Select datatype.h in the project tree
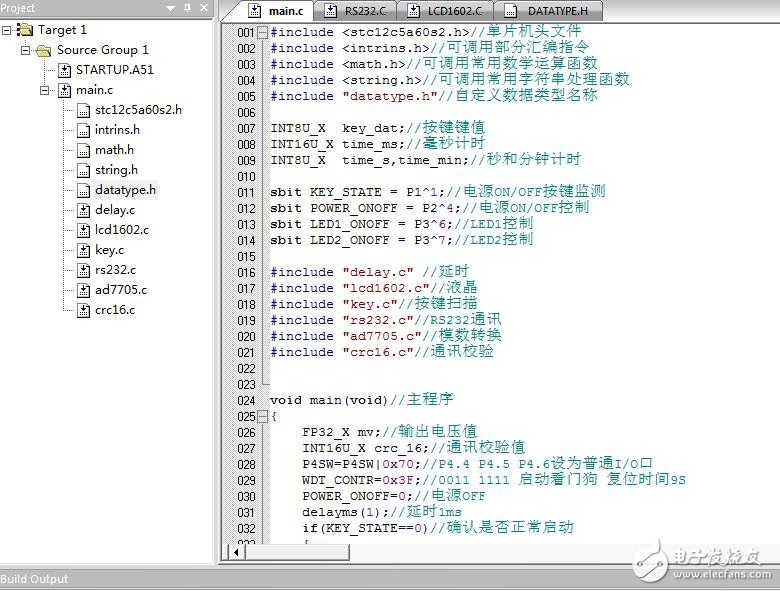The width and height of the screenshot is (780, 591). (x=125, y=190)
